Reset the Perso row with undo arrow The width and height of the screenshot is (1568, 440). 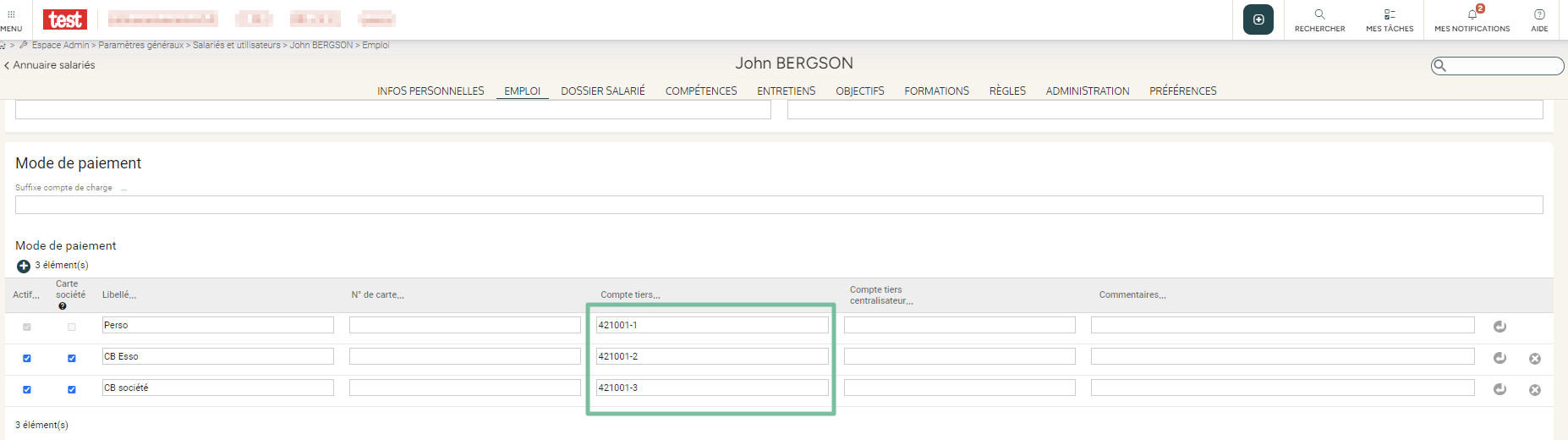tap(1499, 327)
